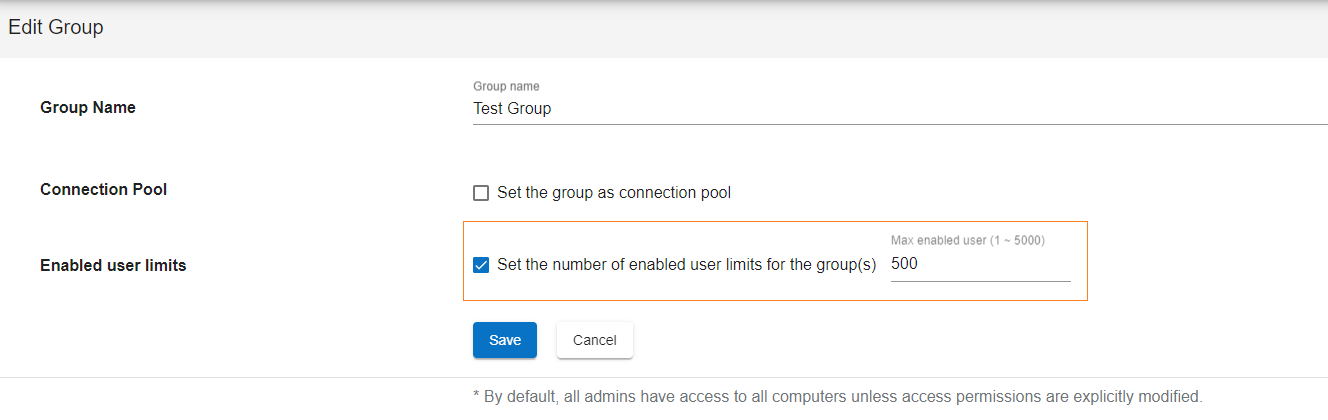Click the Save button

click(x=505, y=340)
